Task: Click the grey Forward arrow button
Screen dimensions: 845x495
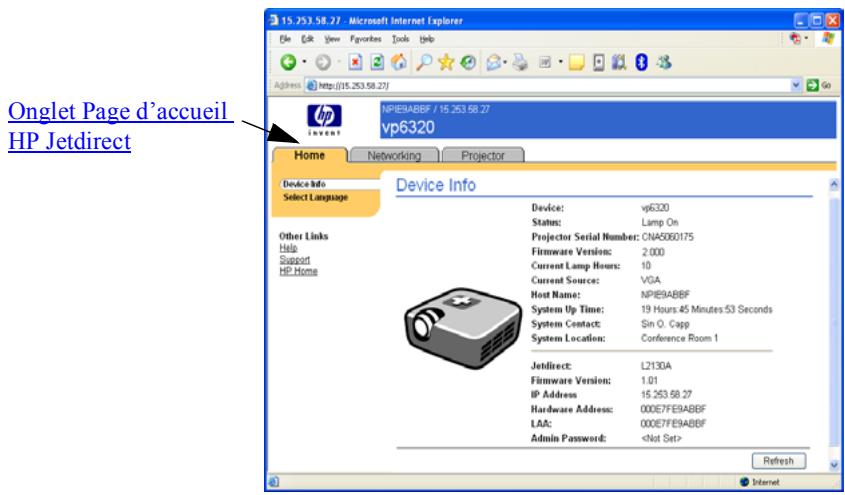Action: [x=323, y=62]
